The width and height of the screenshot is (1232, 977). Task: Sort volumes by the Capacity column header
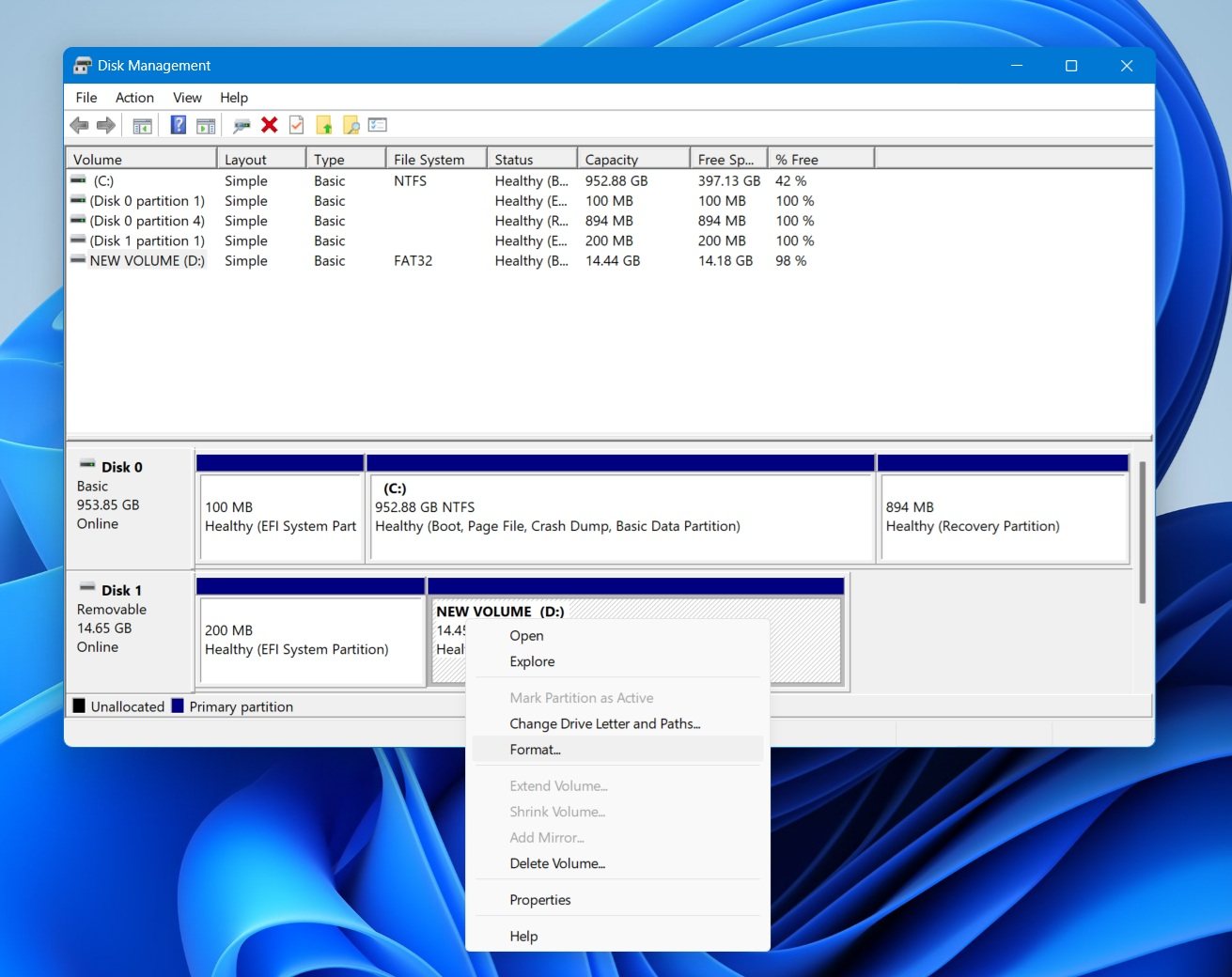pos(633,159)
